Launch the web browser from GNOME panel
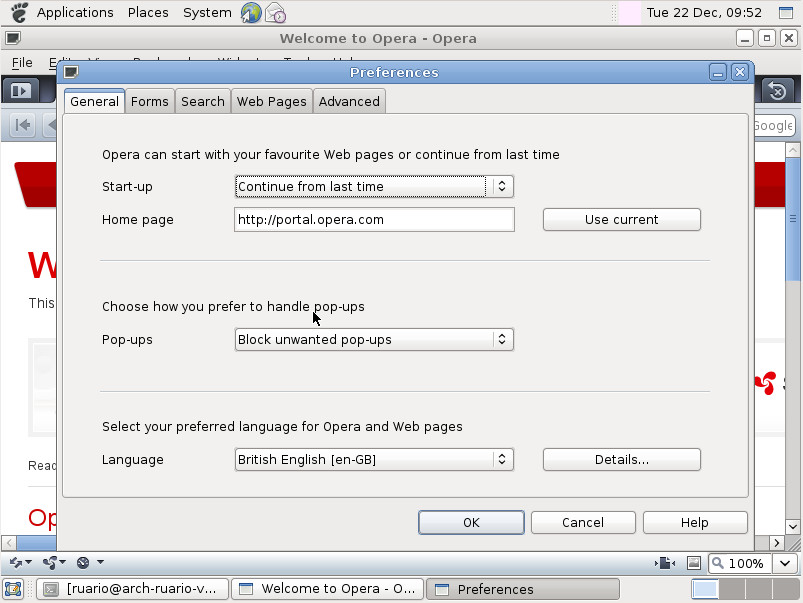 click(251, 13)
